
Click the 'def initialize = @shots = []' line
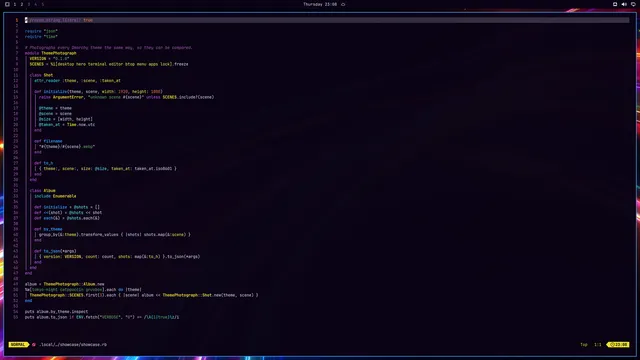[67, 207]
